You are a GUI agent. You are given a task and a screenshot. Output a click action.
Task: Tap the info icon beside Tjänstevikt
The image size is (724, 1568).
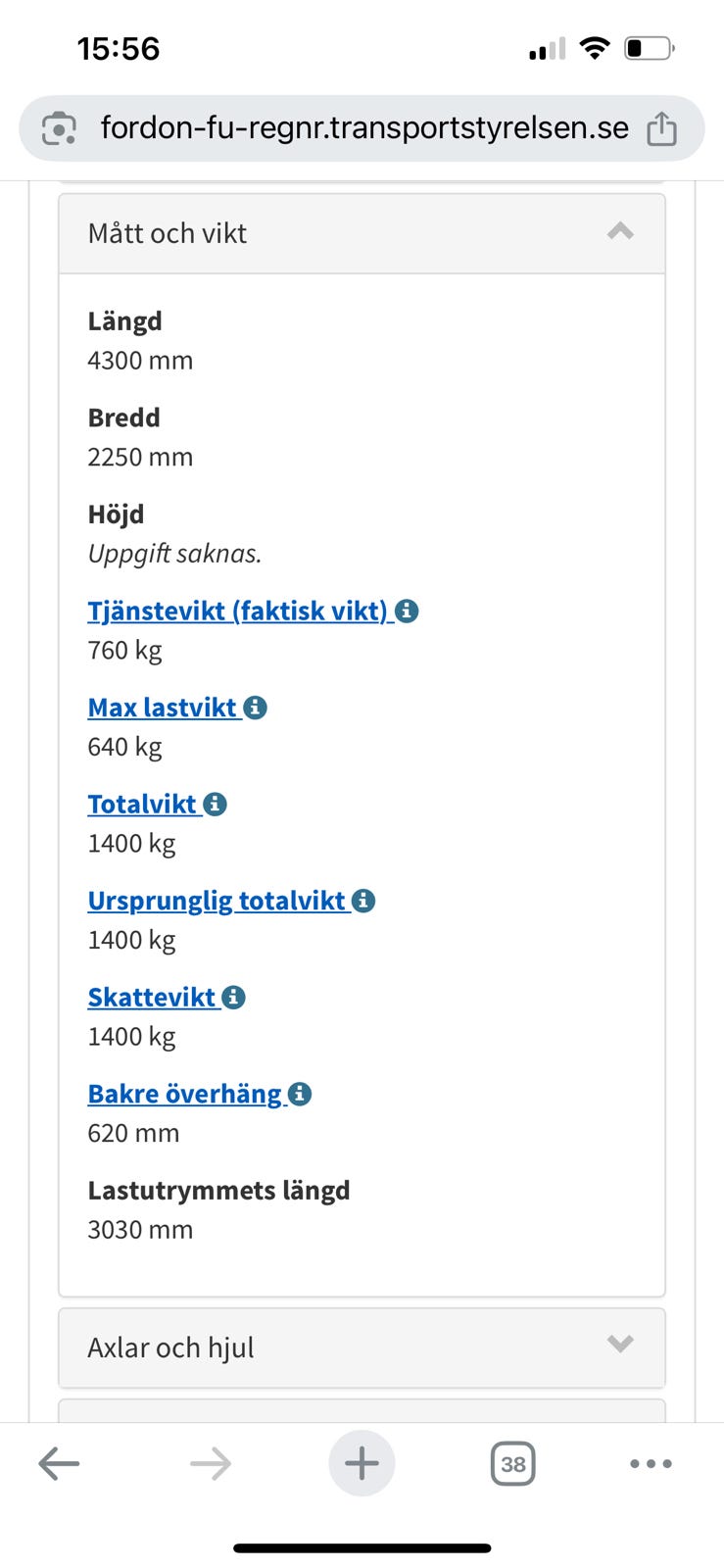click(407, 612)
